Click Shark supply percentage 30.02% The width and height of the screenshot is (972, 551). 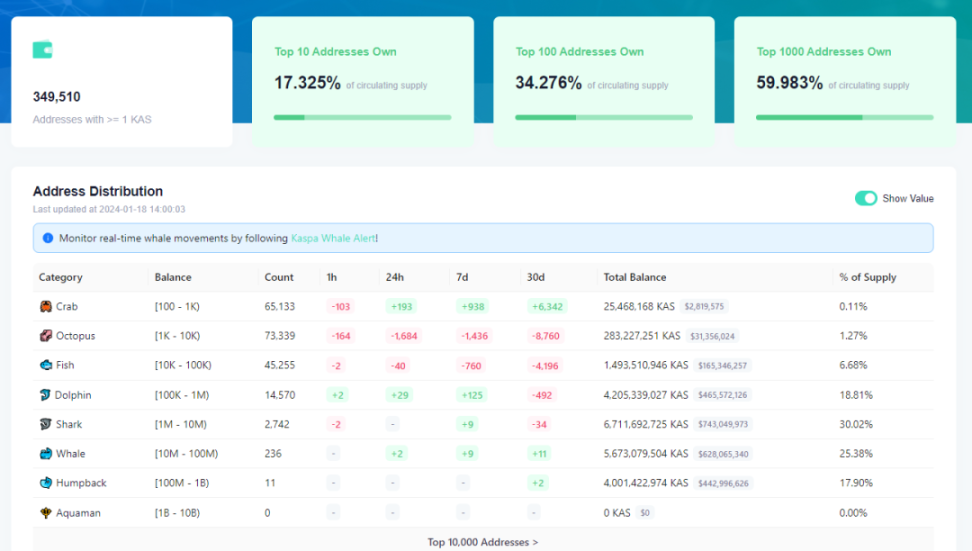click(x=856, y=424)
